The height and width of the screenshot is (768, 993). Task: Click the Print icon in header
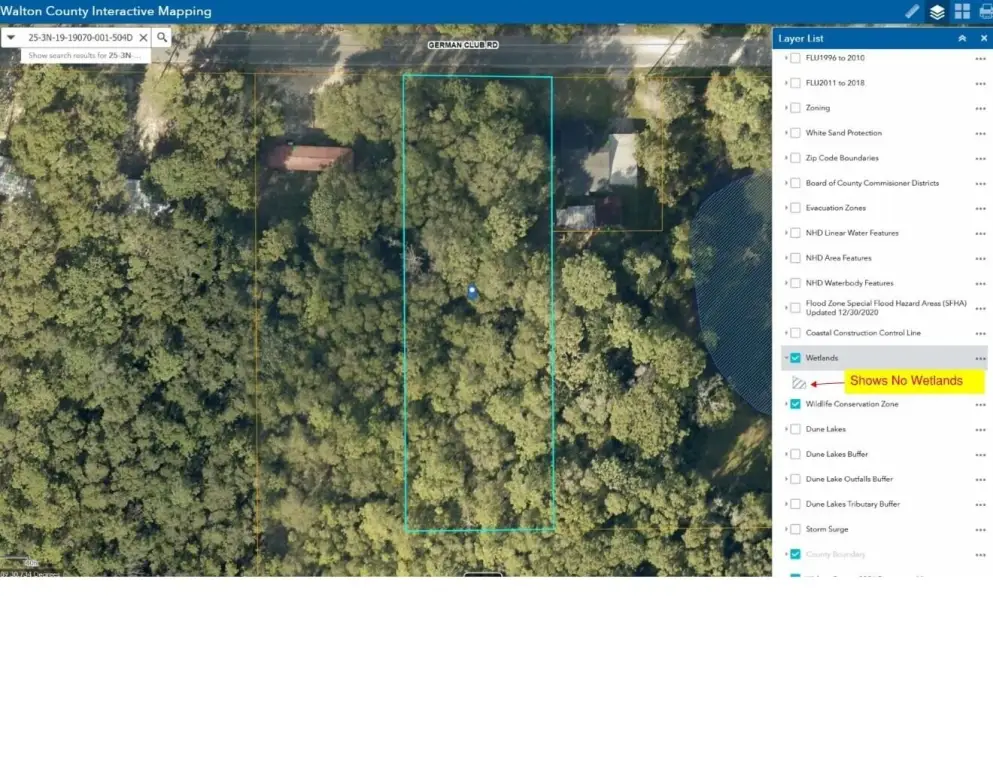click(x=986, y=11)
